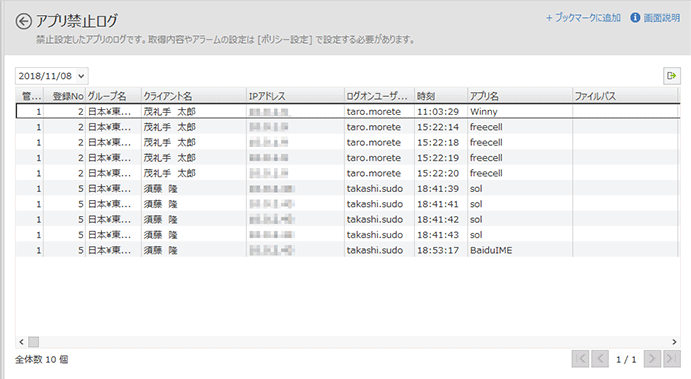Click 茂礼手 太郎 in the 11:03:29 row

point(170,111)
